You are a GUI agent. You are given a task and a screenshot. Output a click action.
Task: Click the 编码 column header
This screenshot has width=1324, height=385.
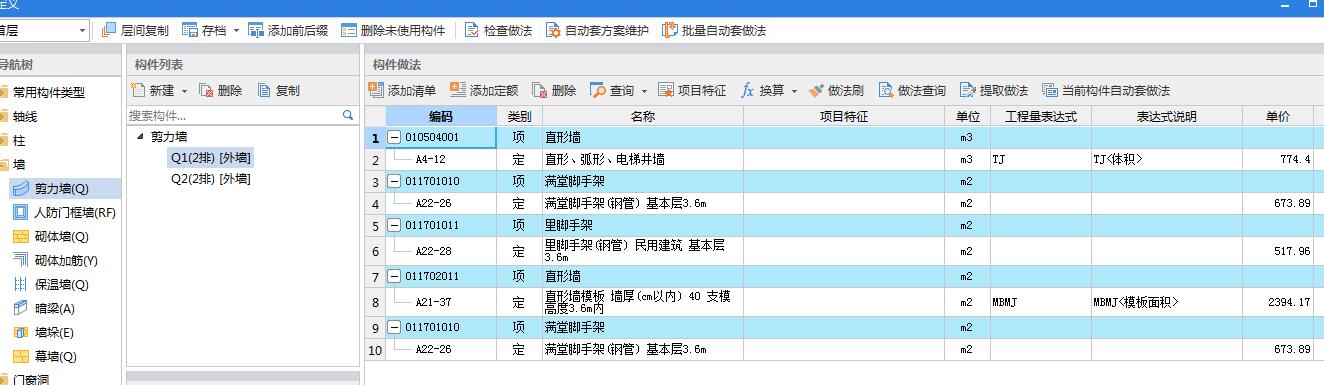coord(441,116)
